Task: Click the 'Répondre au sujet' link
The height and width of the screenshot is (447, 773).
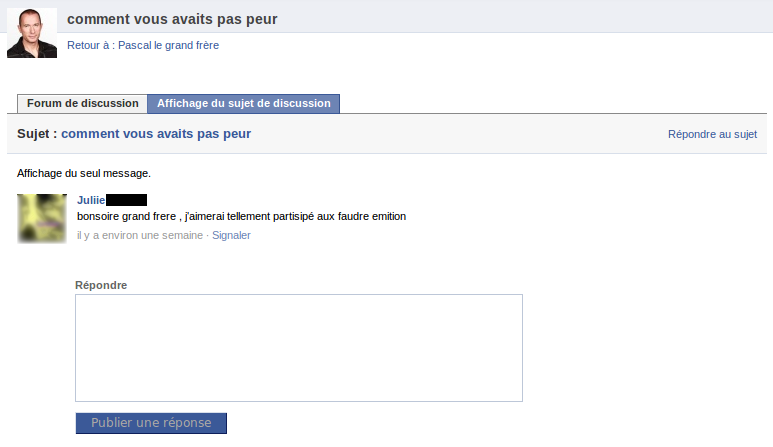Action: (x=712, y=134)
